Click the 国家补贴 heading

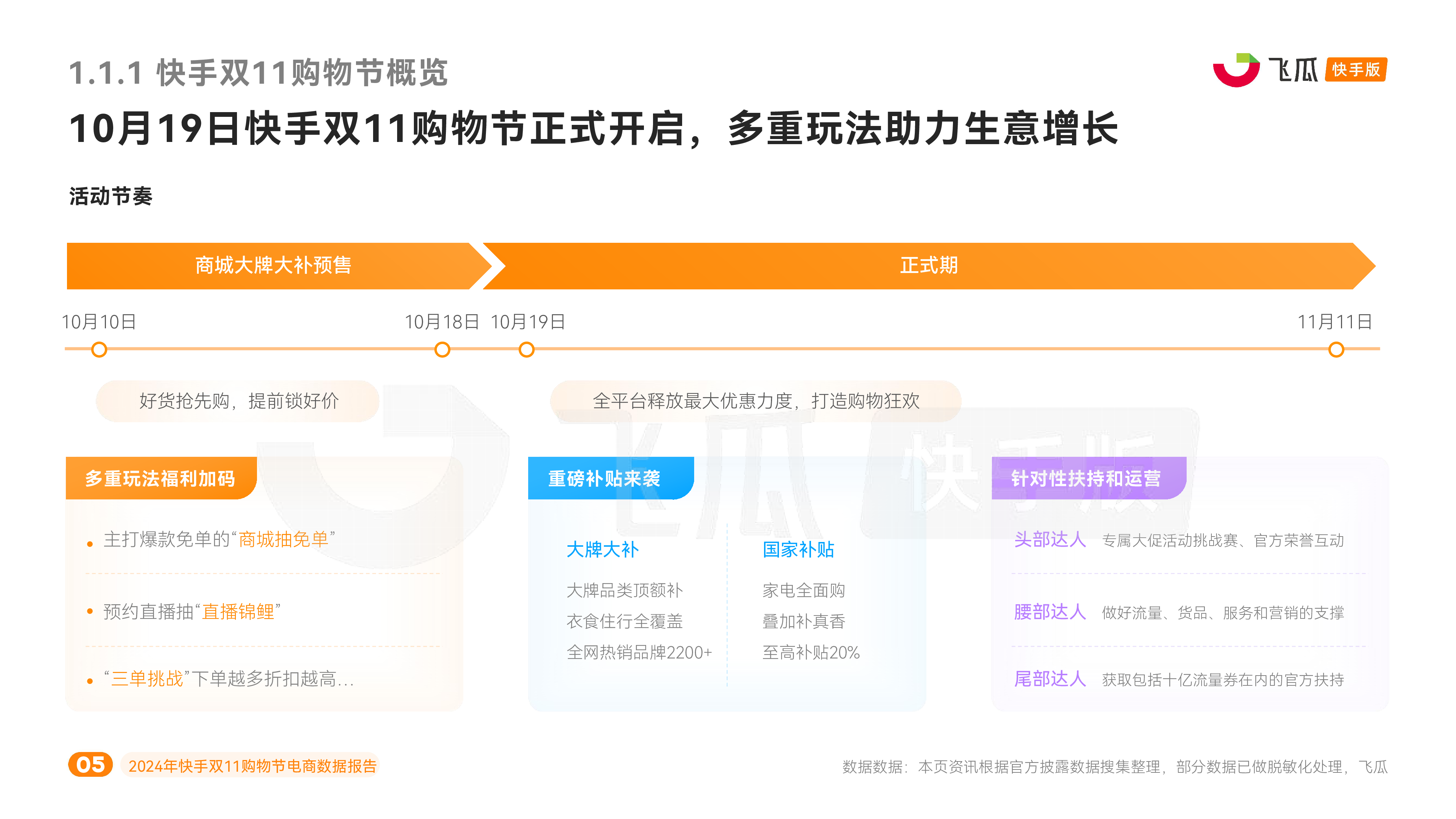pos(798,550)
